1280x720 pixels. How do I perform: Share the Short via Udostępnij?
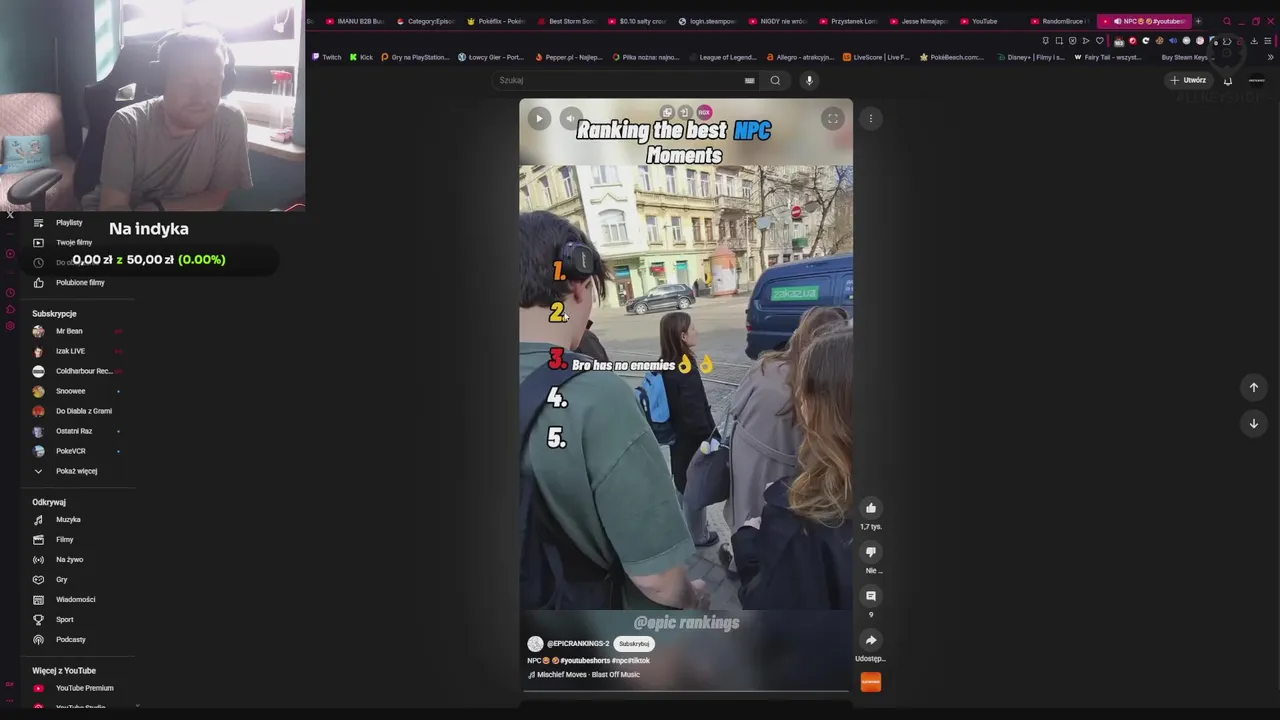[871, 640]
